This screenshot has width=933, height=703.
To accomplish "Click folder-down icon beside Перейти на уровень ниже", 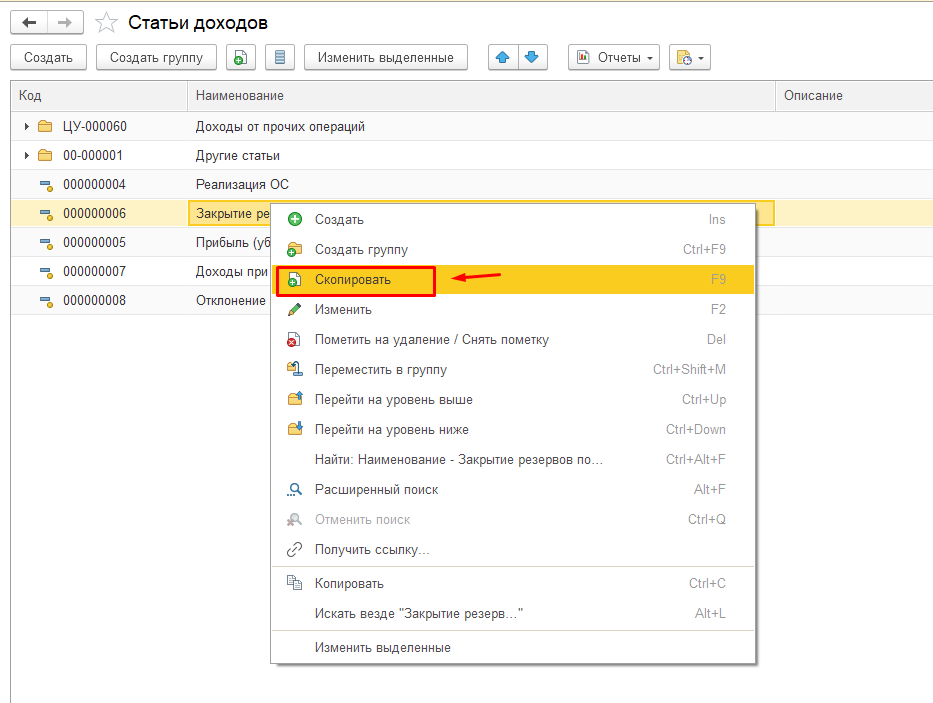I will 295,428.
